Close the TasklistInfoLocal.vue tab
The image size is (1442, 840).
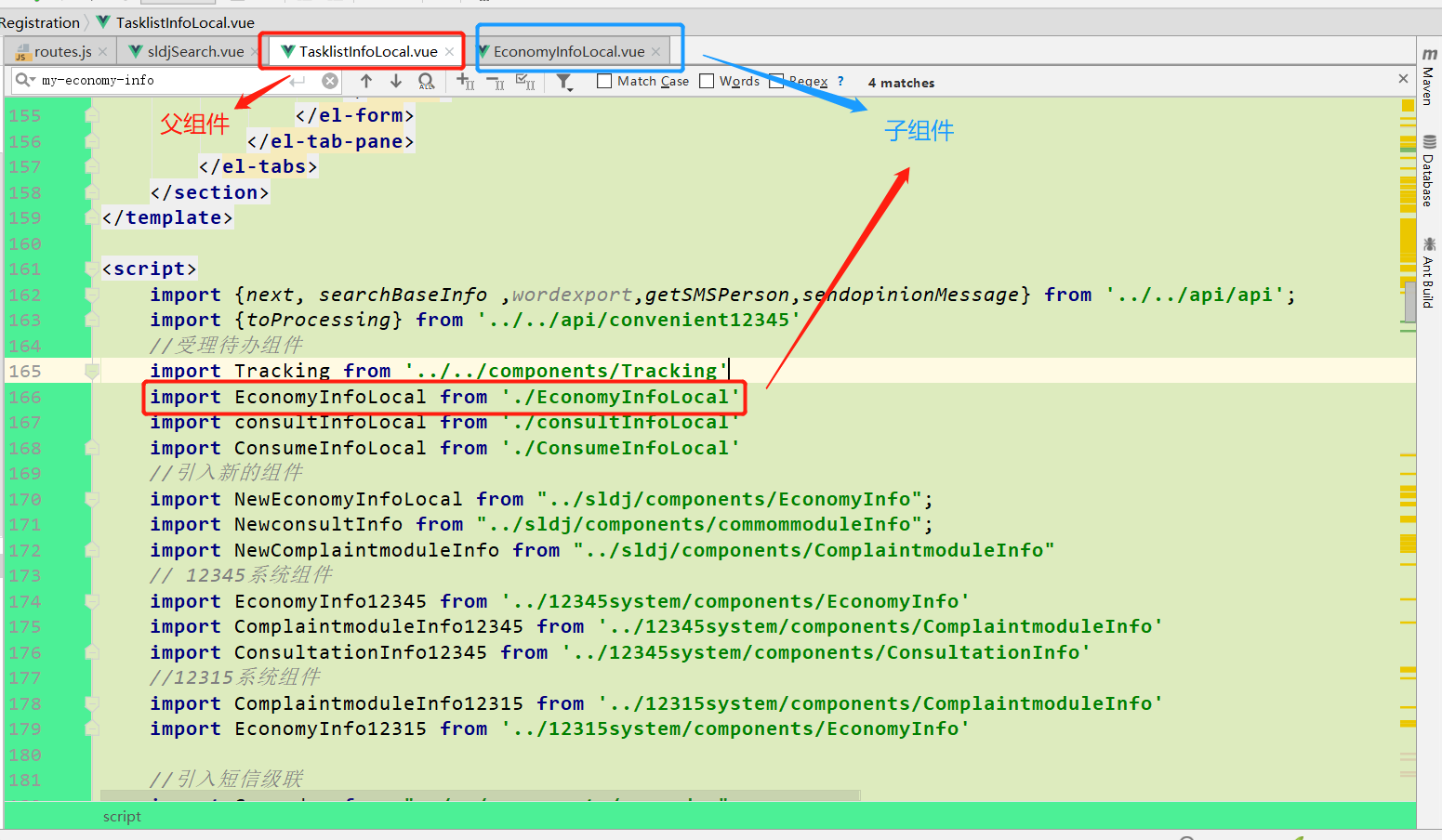pyautogui.click(x=450, y=52)
